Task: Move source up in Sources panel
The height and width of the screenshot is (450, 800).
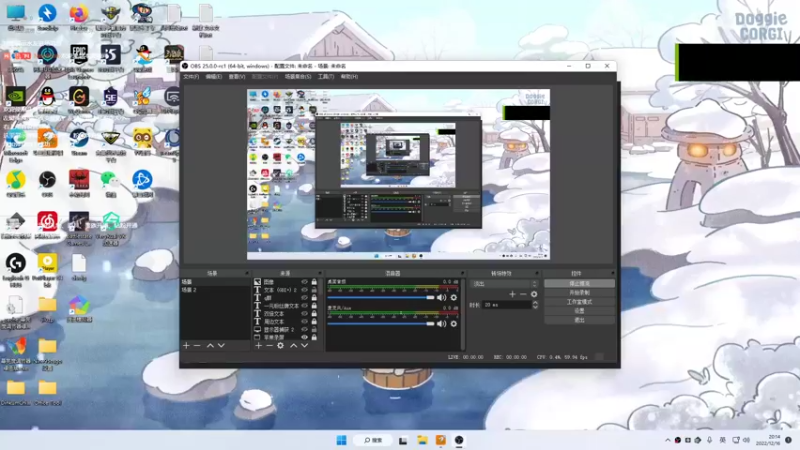Action: pos(293,346)
